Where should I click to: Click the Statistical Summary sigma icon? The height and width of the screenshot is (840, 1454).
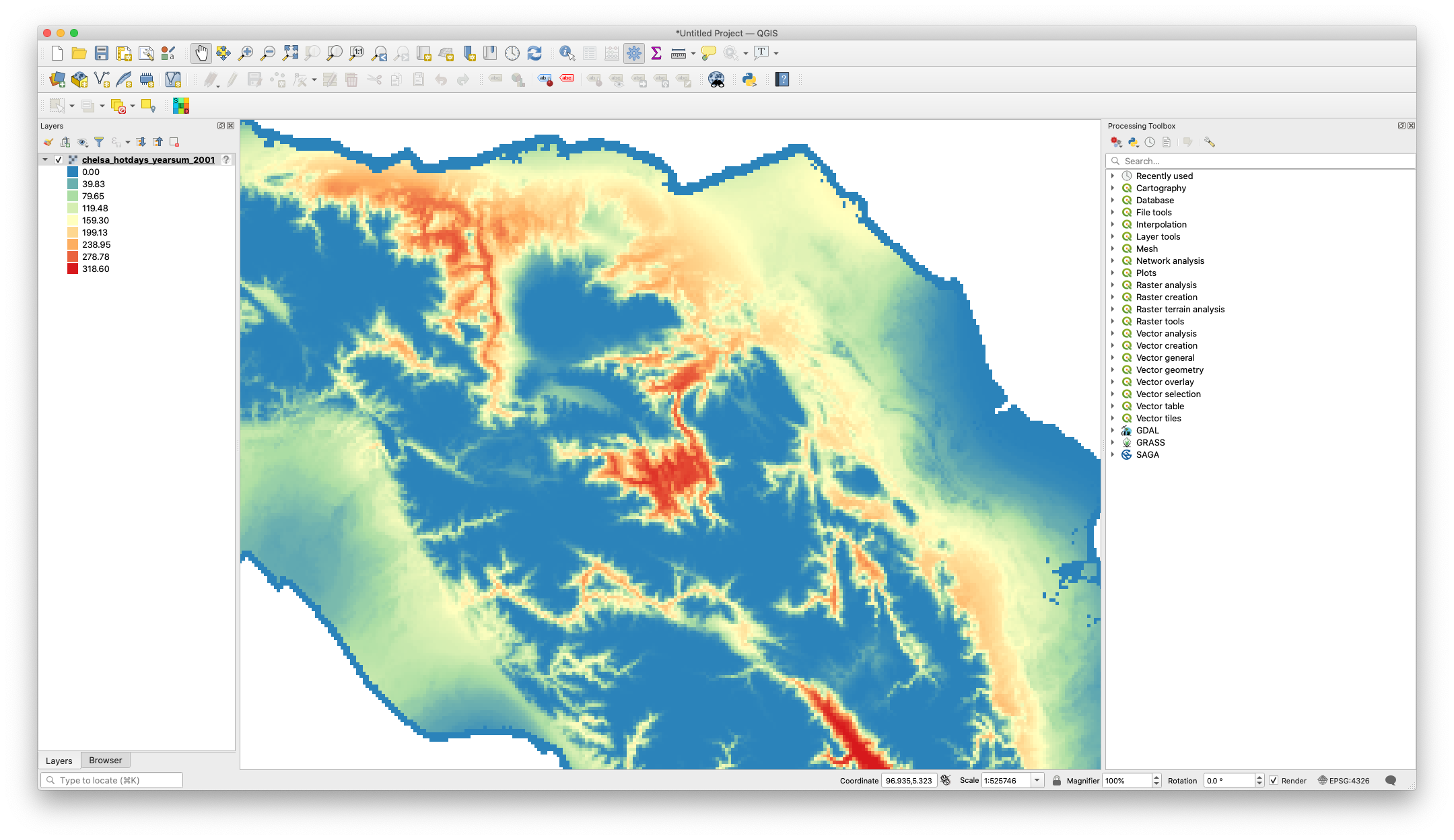point(656,53)
